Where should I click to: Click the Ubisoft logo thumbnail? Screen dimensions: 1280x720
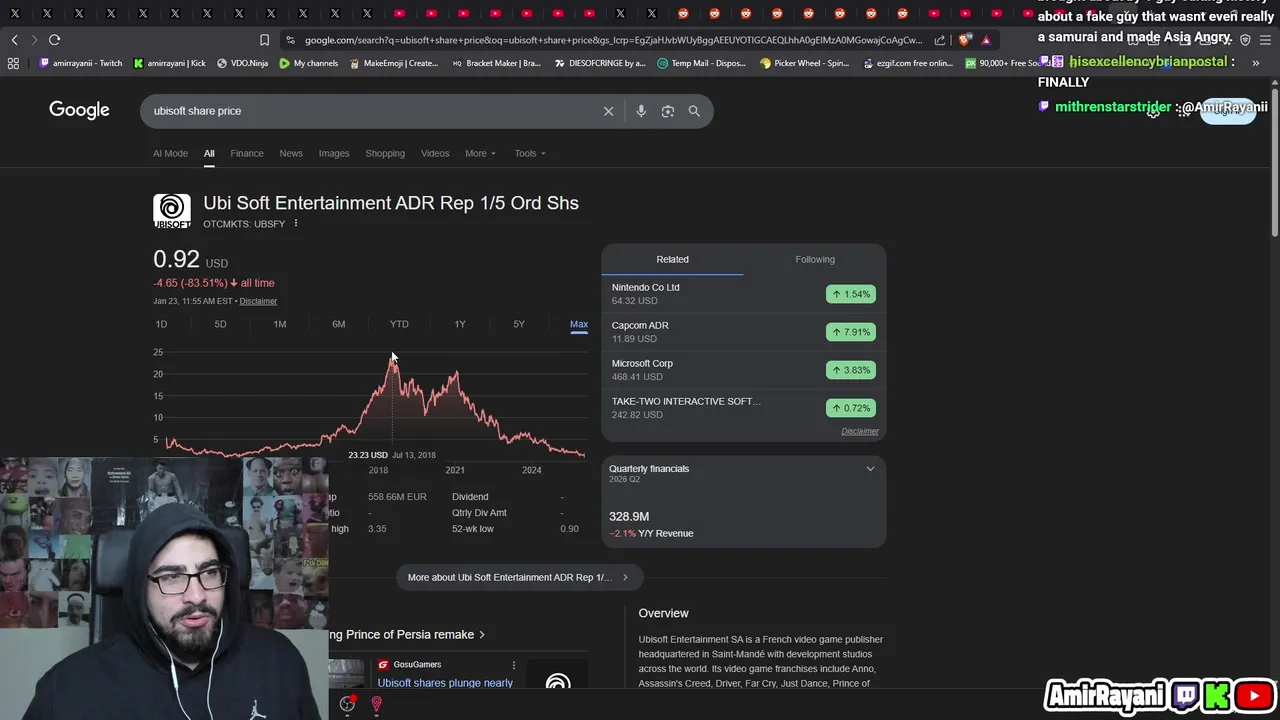pos(172,211)
